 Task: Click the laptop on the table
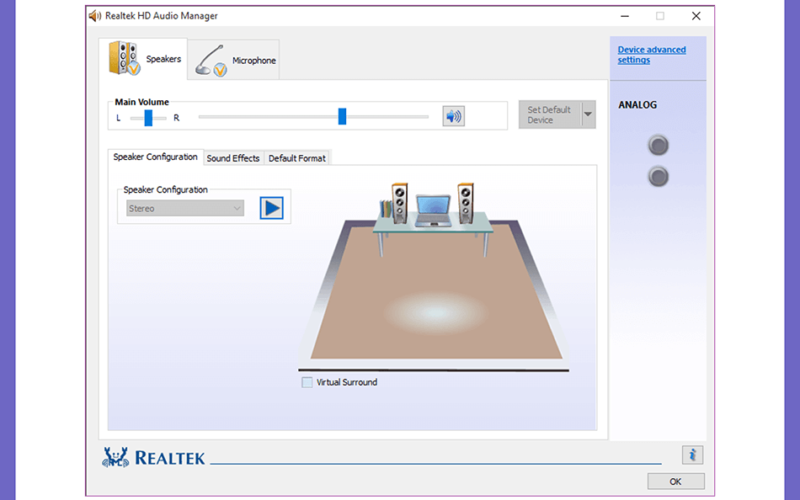pyautogui.click(x=433, y=210)
